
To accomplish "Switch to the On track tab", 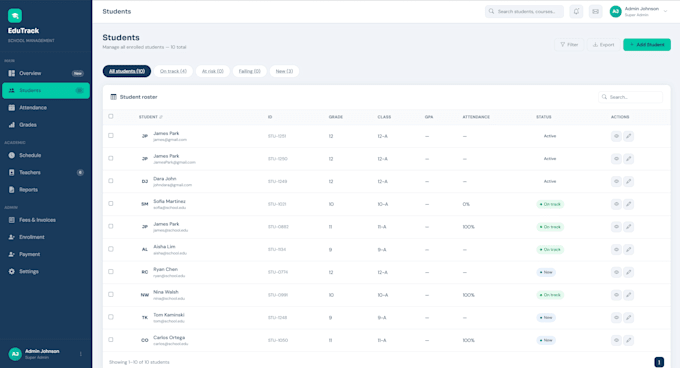I will pyautogui.click(x=173, y=71).
